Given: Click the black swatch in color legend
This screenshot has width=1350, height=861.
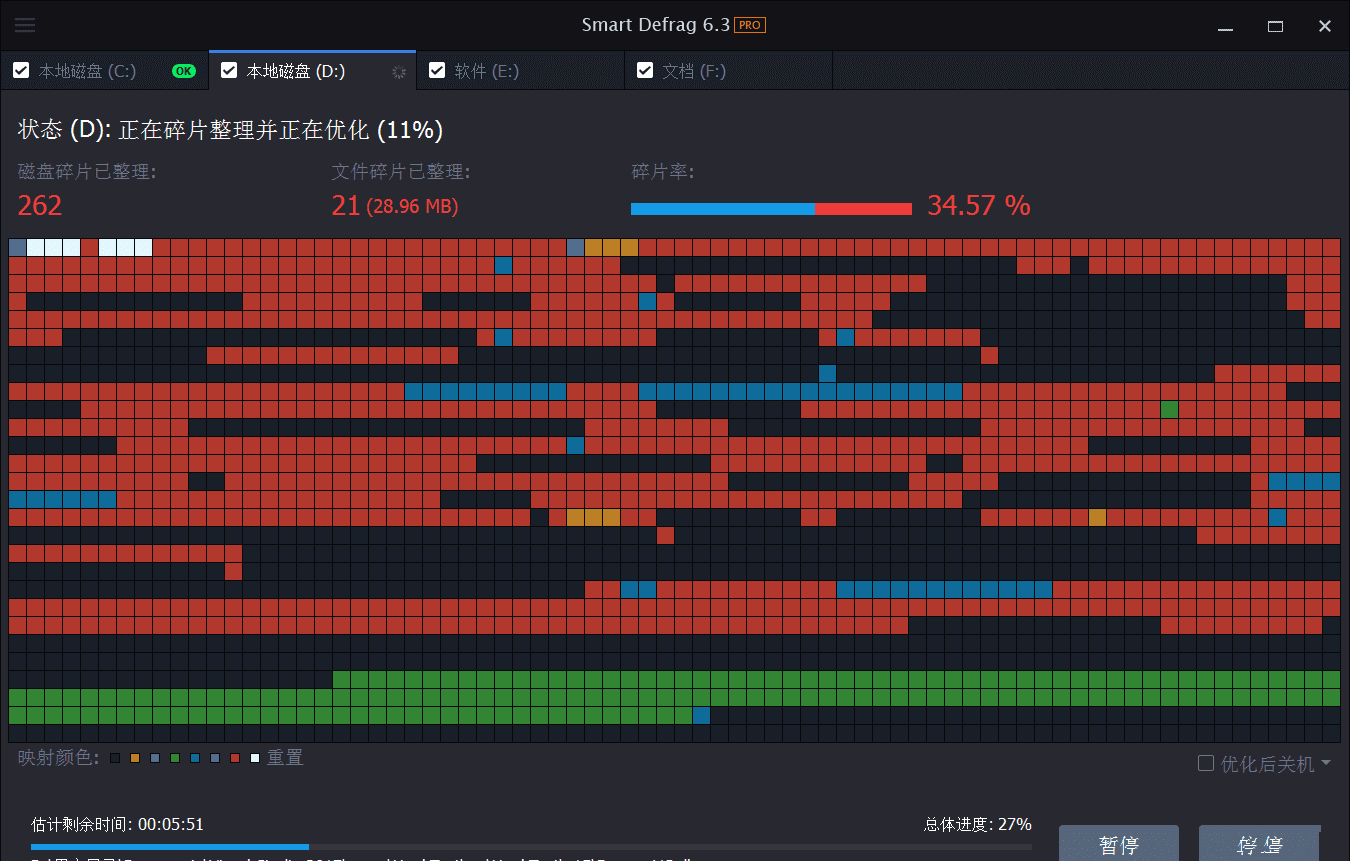Looking at the screenshot, I should click(x=115, y=759).
